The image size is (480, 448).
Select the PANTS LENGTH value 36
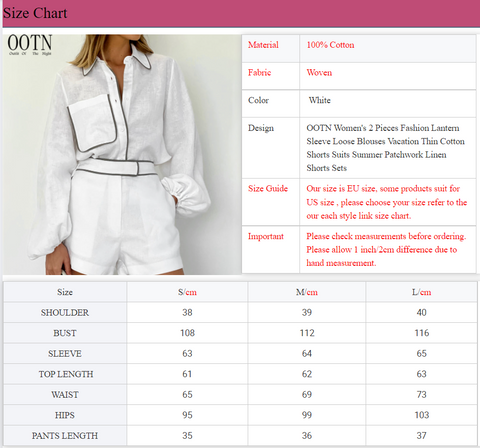(307, 436)
